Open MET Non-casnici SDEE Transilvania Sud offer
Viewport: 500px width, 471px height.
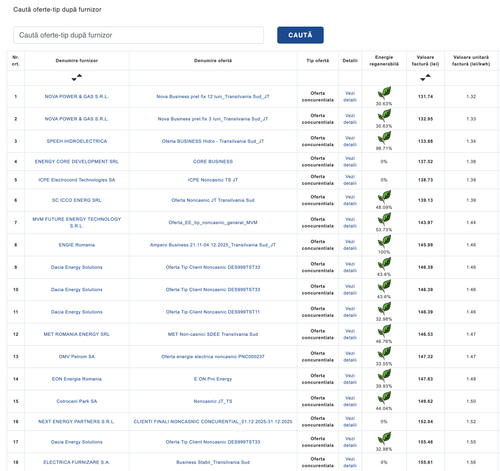pos(213,334)
